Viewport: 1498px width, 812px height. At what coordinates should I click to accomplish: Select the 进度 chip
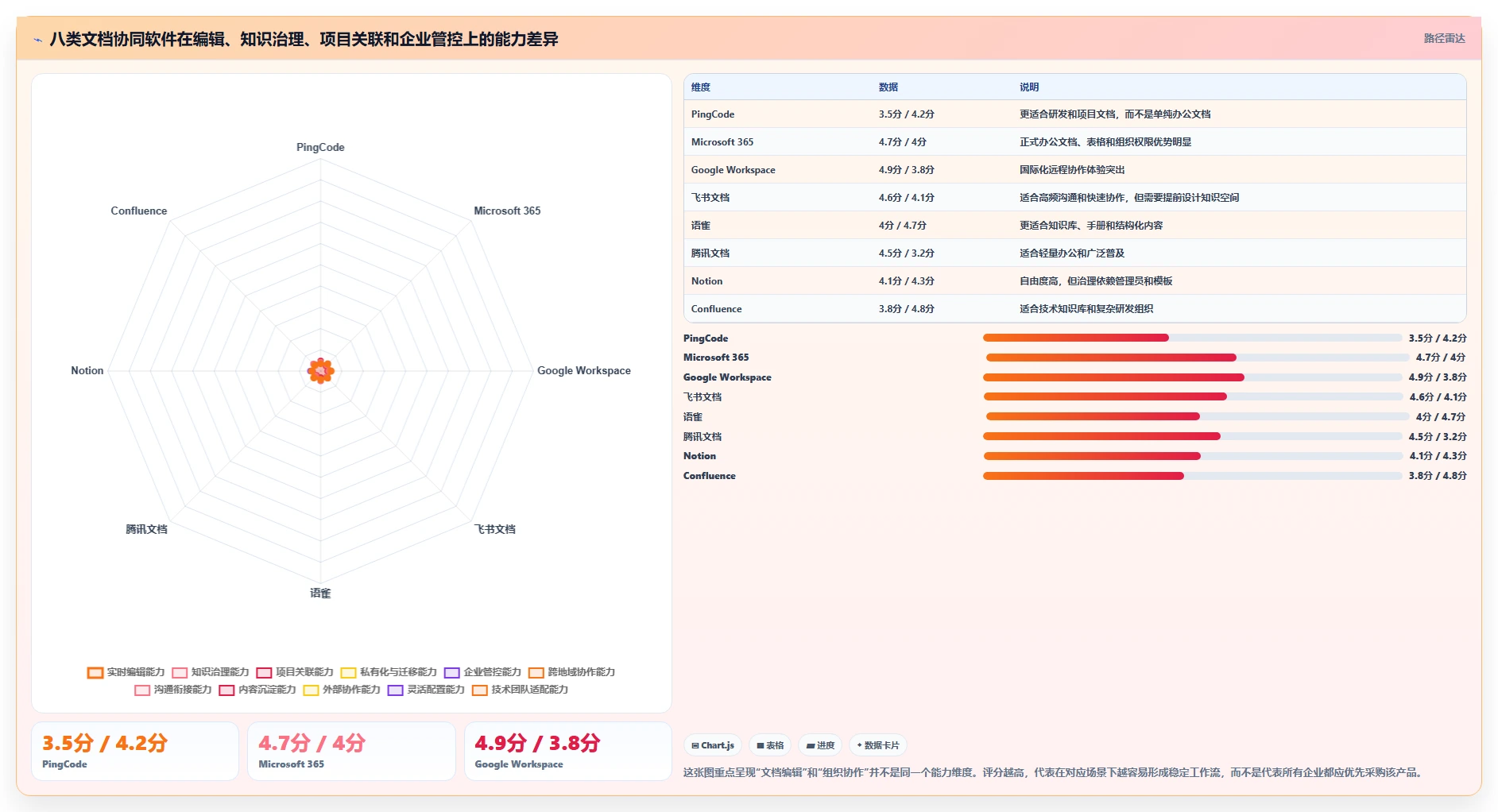click(820, 745)
